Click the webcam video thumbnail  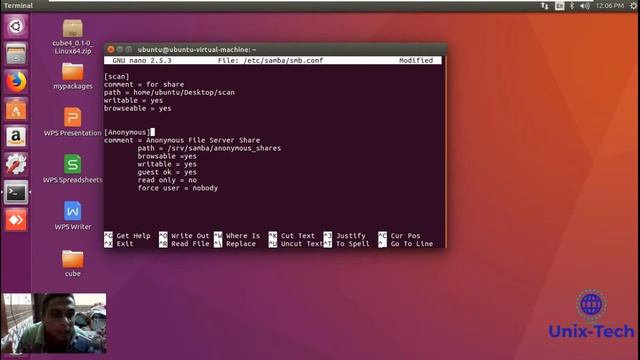tap(53, 323)
